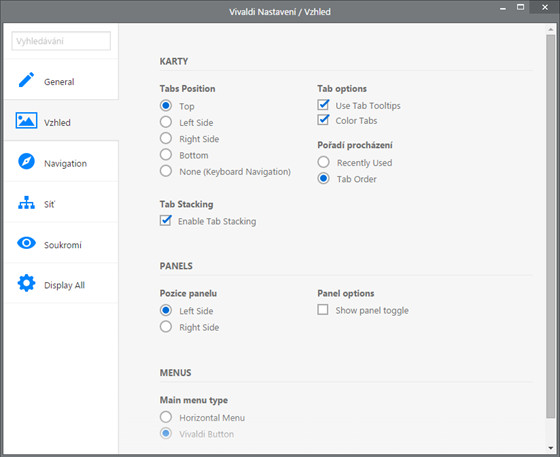Screen dimensions: 560x457
Task: Click the PANELS section heading
Action: (176, 266)
